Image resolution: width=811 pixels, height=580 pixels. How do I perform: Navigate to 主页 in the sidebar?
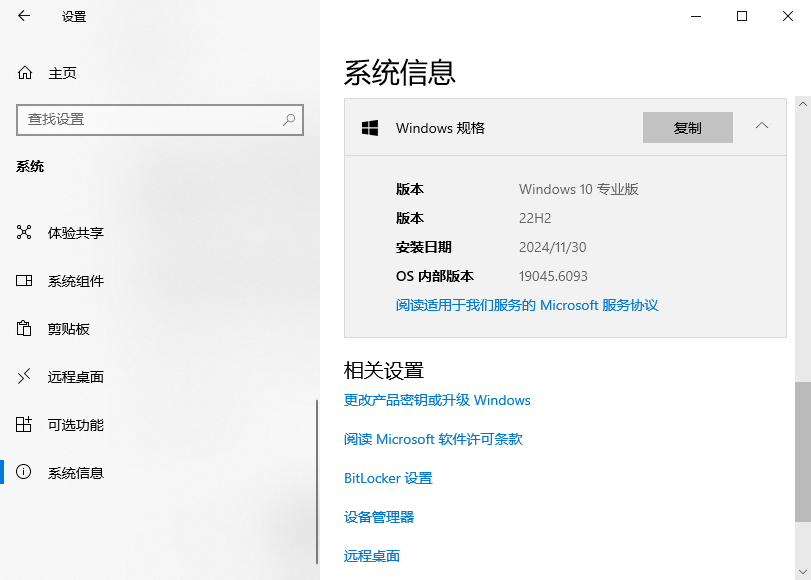tap(65, 72)
